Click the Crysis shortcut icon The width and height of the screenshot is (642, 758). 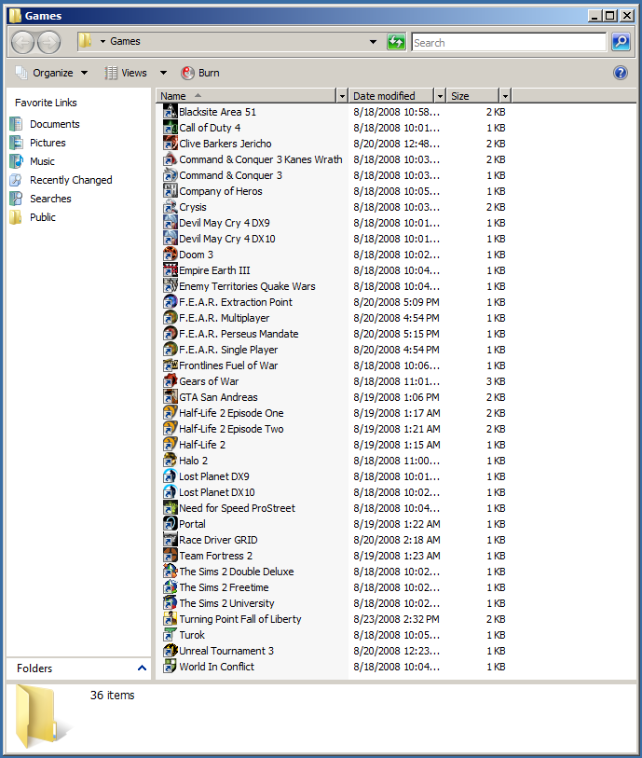point(170,207)
